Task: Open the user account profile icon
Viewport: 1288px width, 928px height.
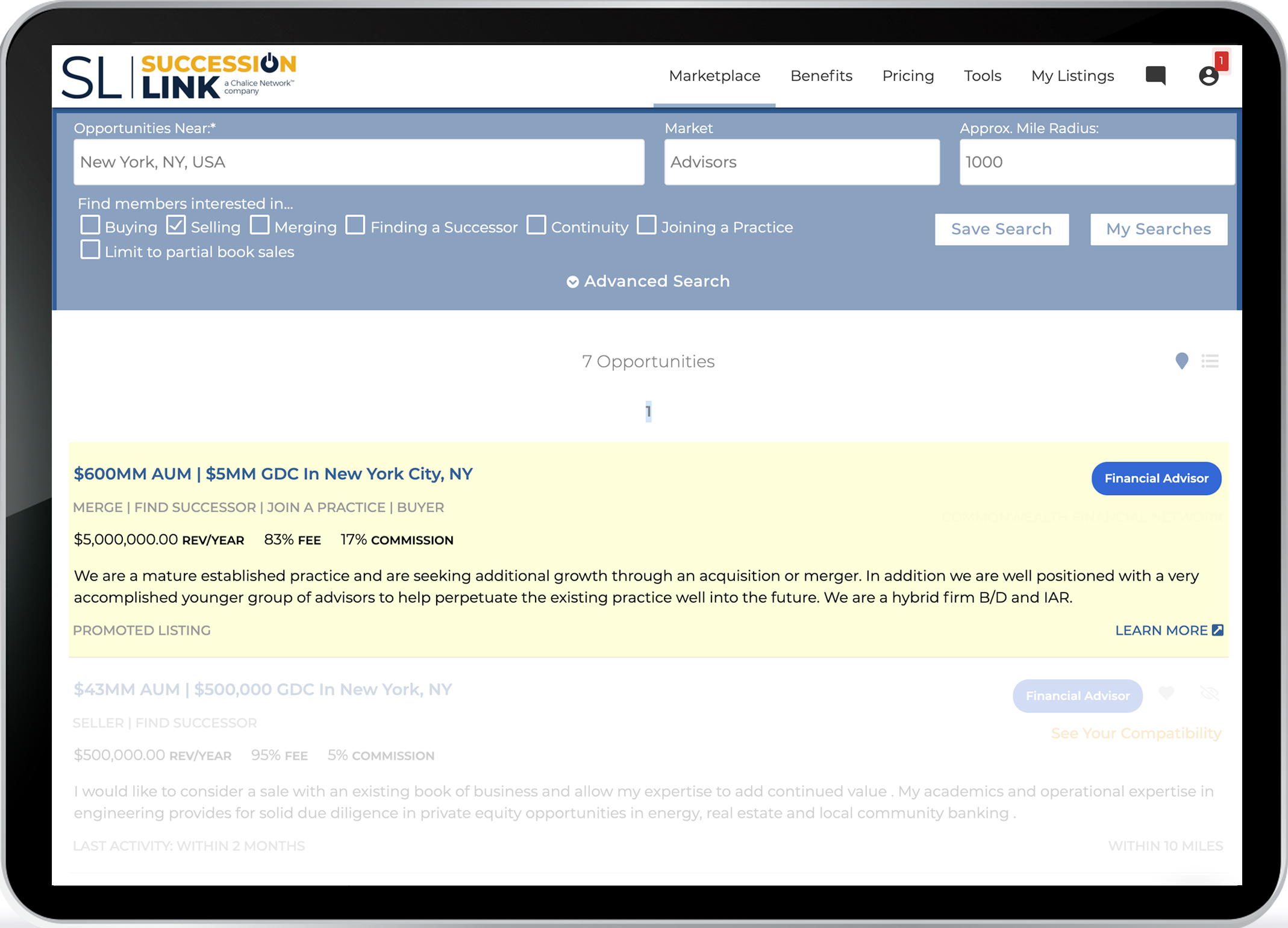Action: [1208, 76]
